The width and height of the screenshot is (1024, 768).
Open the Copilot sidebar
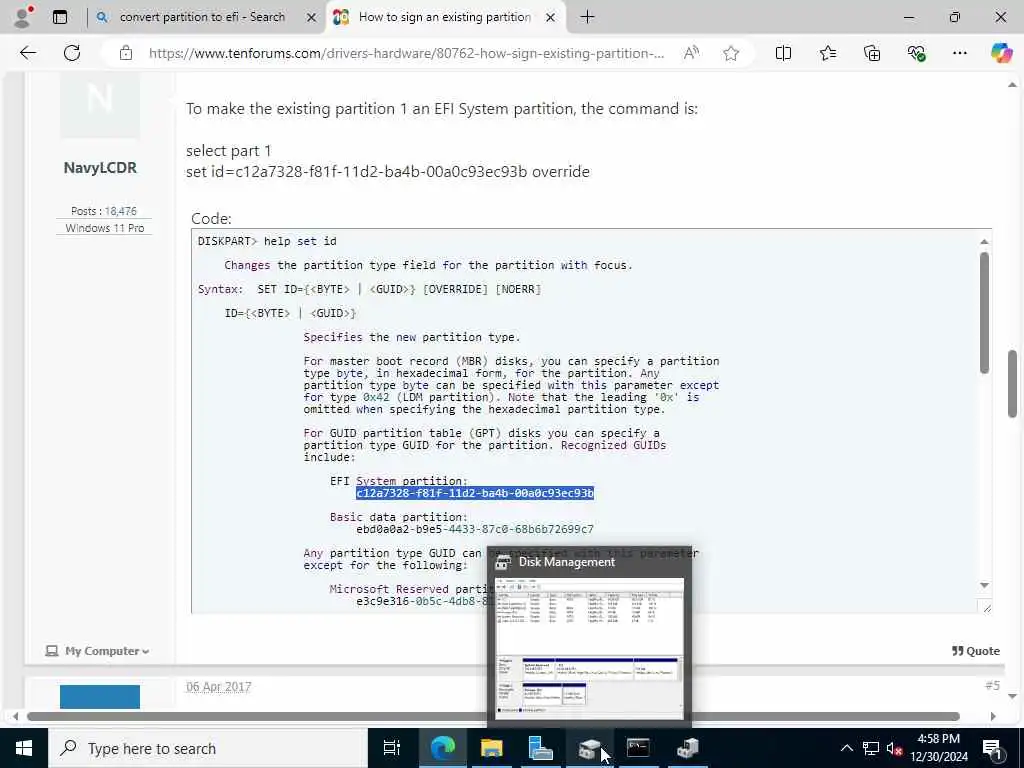pos(1001,53)
